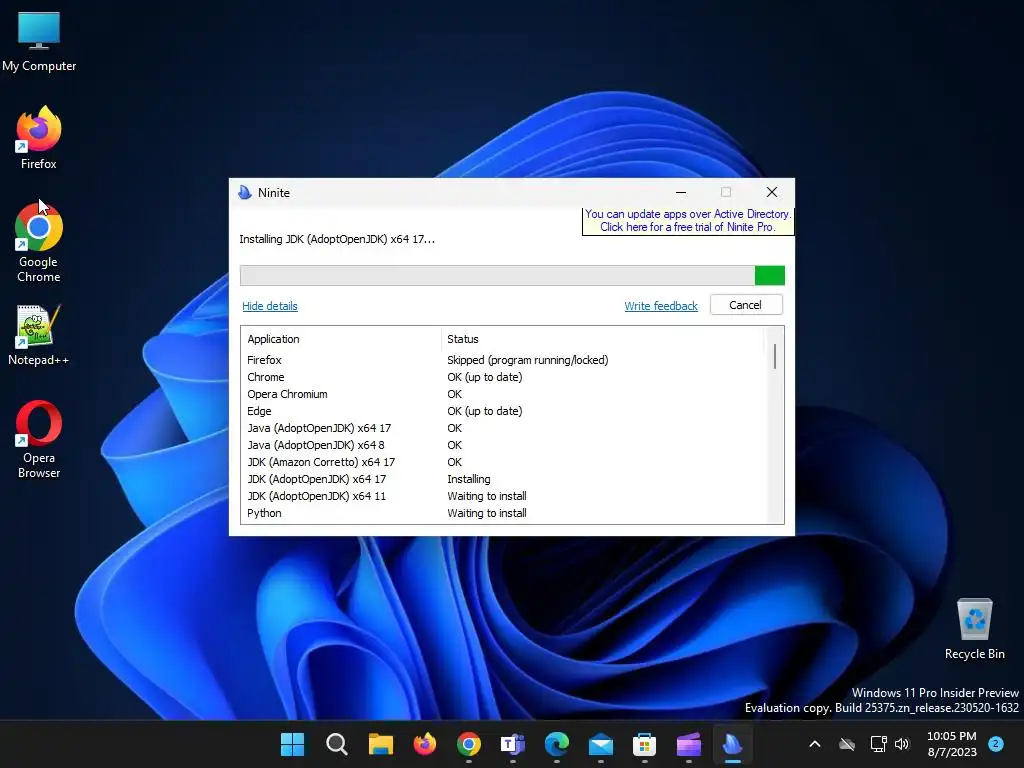The height and width of the screenshot is (768, 1024).
Task: Click the details list scrollbar thumb
Action: pyautogui.click(x=775, y=357)
